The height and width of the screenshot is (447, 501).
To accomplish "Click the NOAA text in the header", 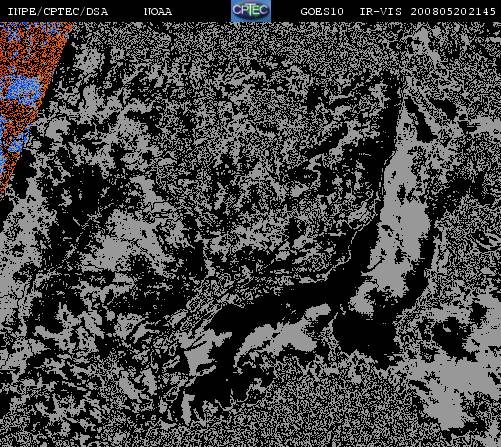I will pyautogui.click(x=158, y=12).
